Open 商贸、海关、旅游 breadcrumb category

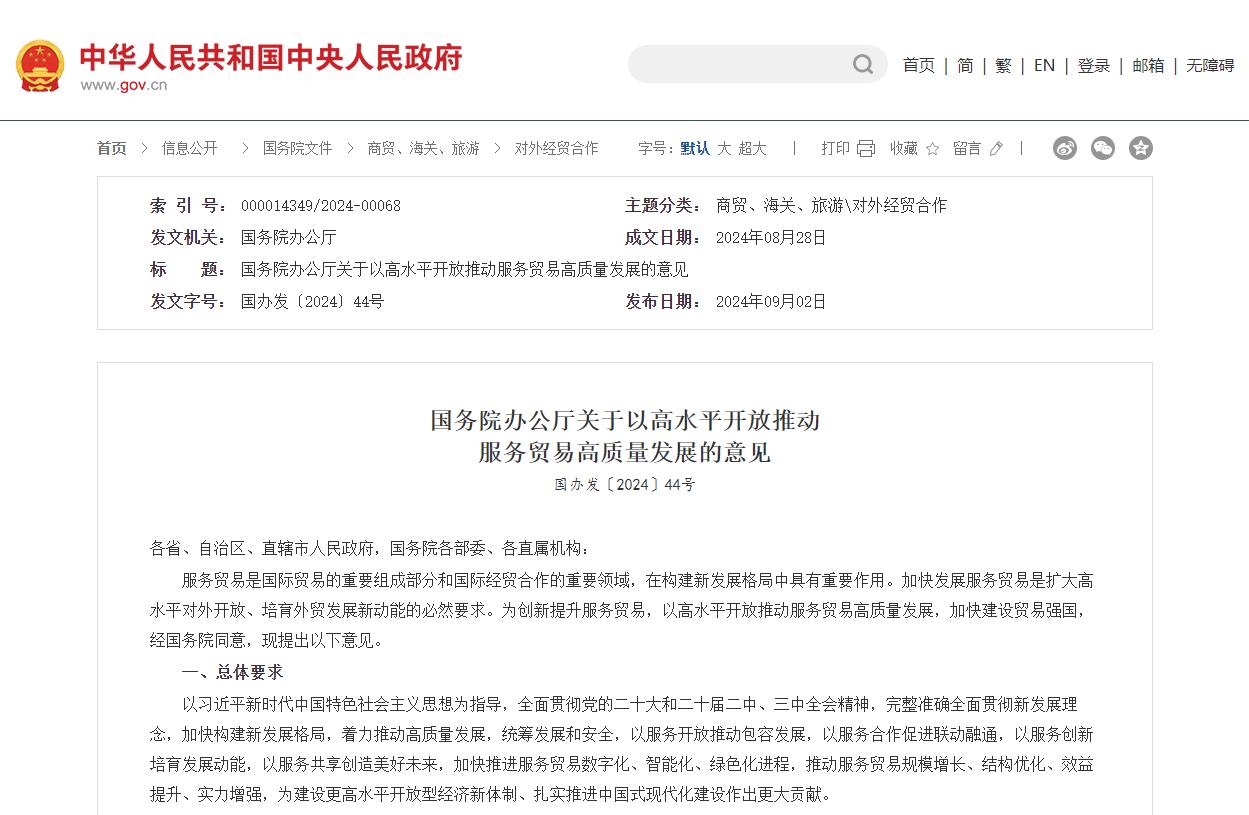pyautogui.click(x=423, y=148)
